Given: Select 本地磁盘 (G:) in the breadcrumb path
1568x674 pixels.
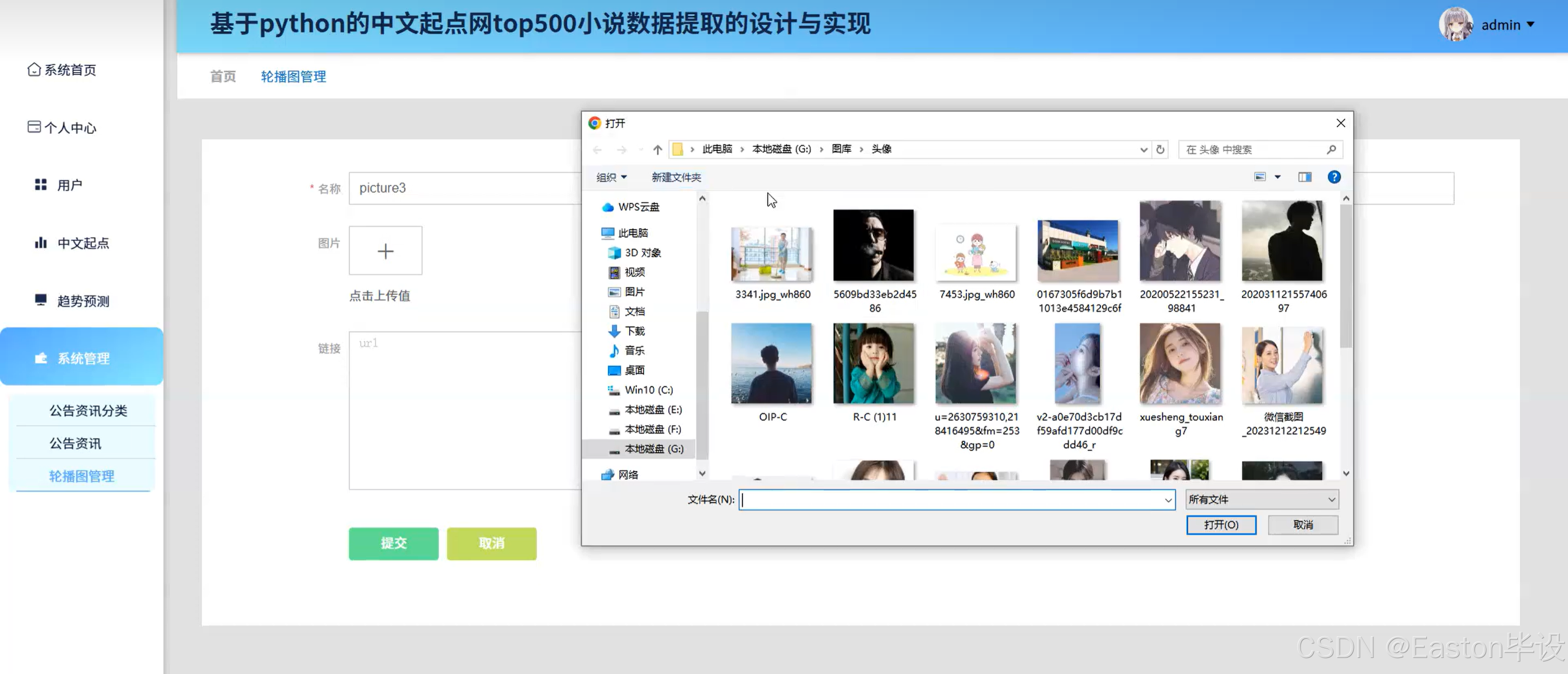Looking at the screenshot, I should (x=781, y=149).
